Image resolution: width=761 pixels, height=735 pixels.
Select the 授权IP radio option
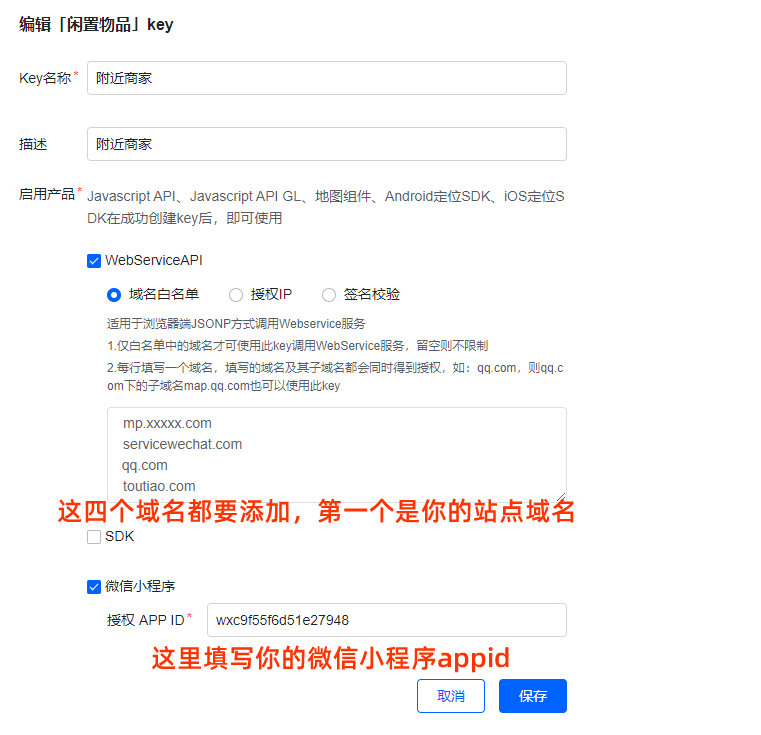click(x=236, y=295)
